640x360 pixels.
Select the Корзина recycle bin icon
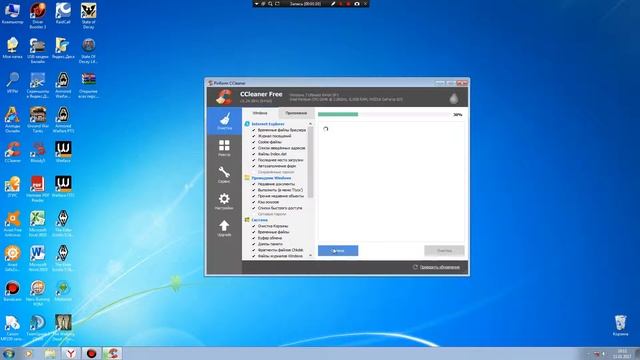coord(620,325)
